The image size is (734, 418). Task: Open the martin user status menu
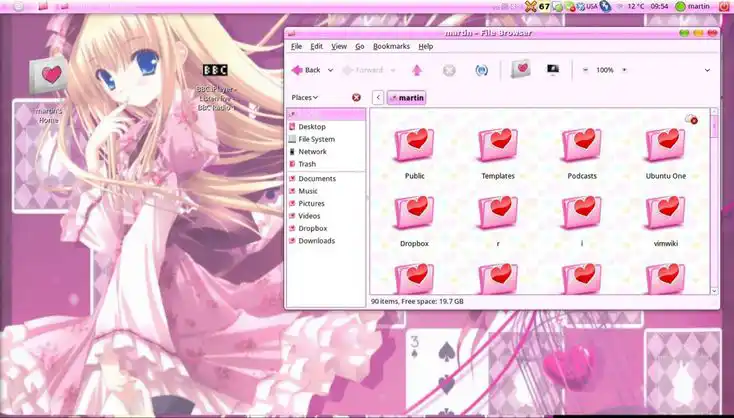(692, 7)
